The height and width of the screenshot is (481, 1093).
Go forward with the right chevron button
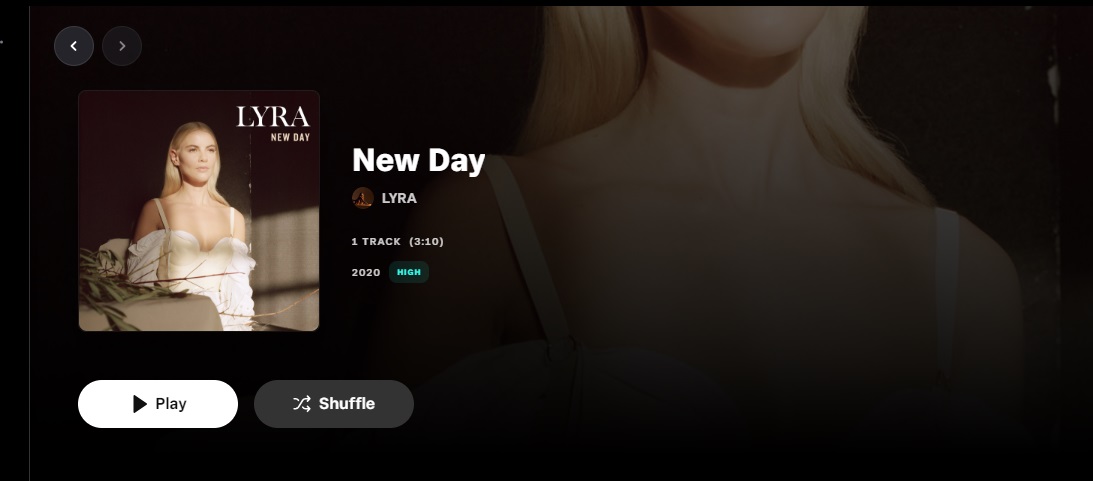(x=122, y=46)
